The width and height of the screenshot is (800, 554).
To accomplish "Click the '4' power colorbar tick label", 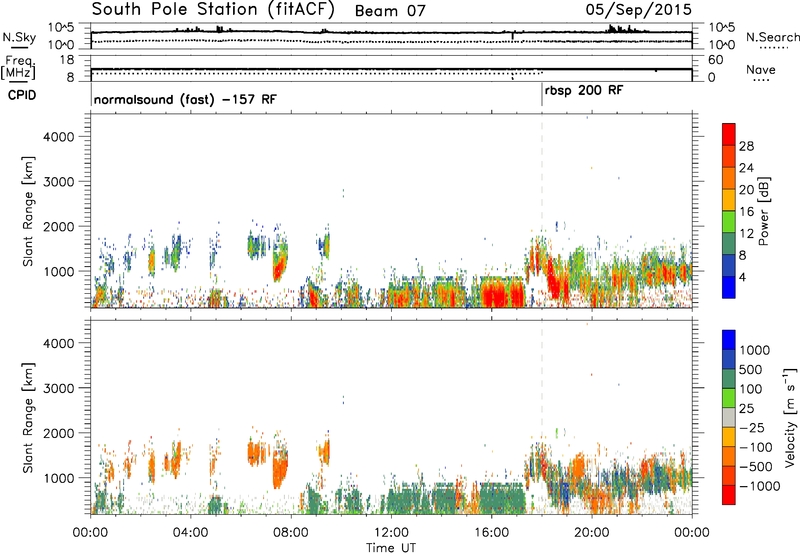I will click(x=742, y=278).
